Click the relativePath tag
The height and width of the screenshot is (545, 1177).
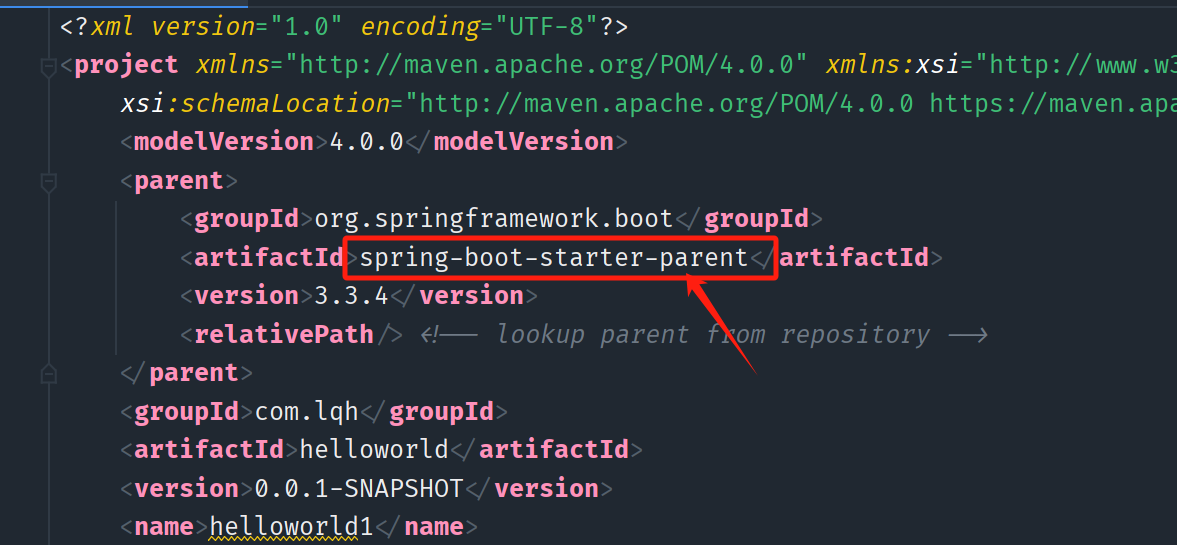[x=292, y=334]
